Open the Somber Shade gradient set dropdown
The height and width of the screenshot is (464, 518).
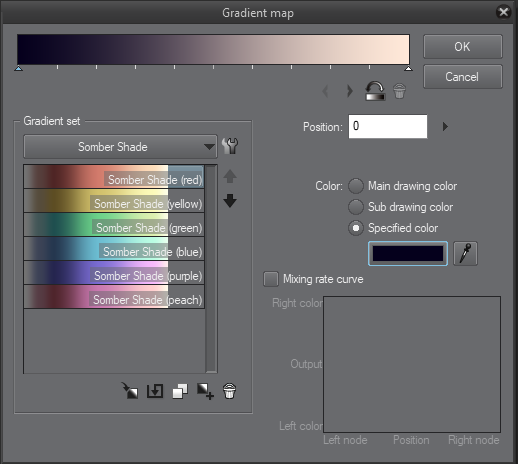point(120,147)
